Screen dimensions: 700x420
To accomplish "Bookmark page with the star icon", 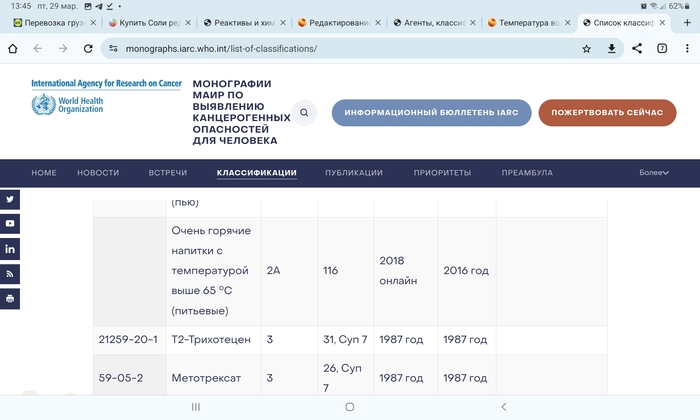I will [586, 48].
